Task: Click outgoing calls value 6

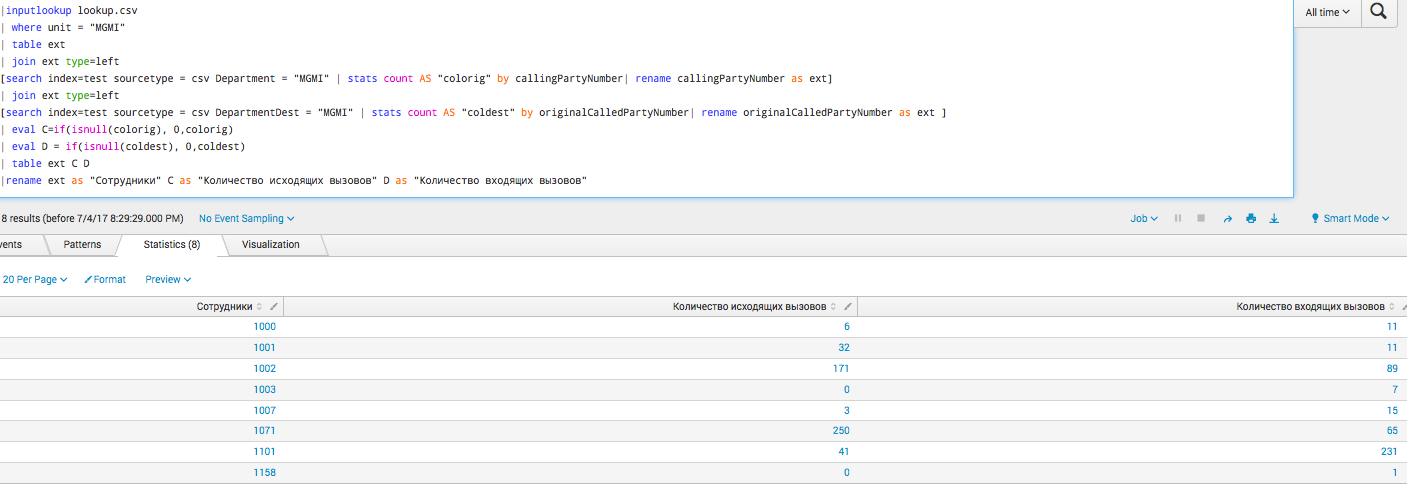Action: tap(847, 327)
